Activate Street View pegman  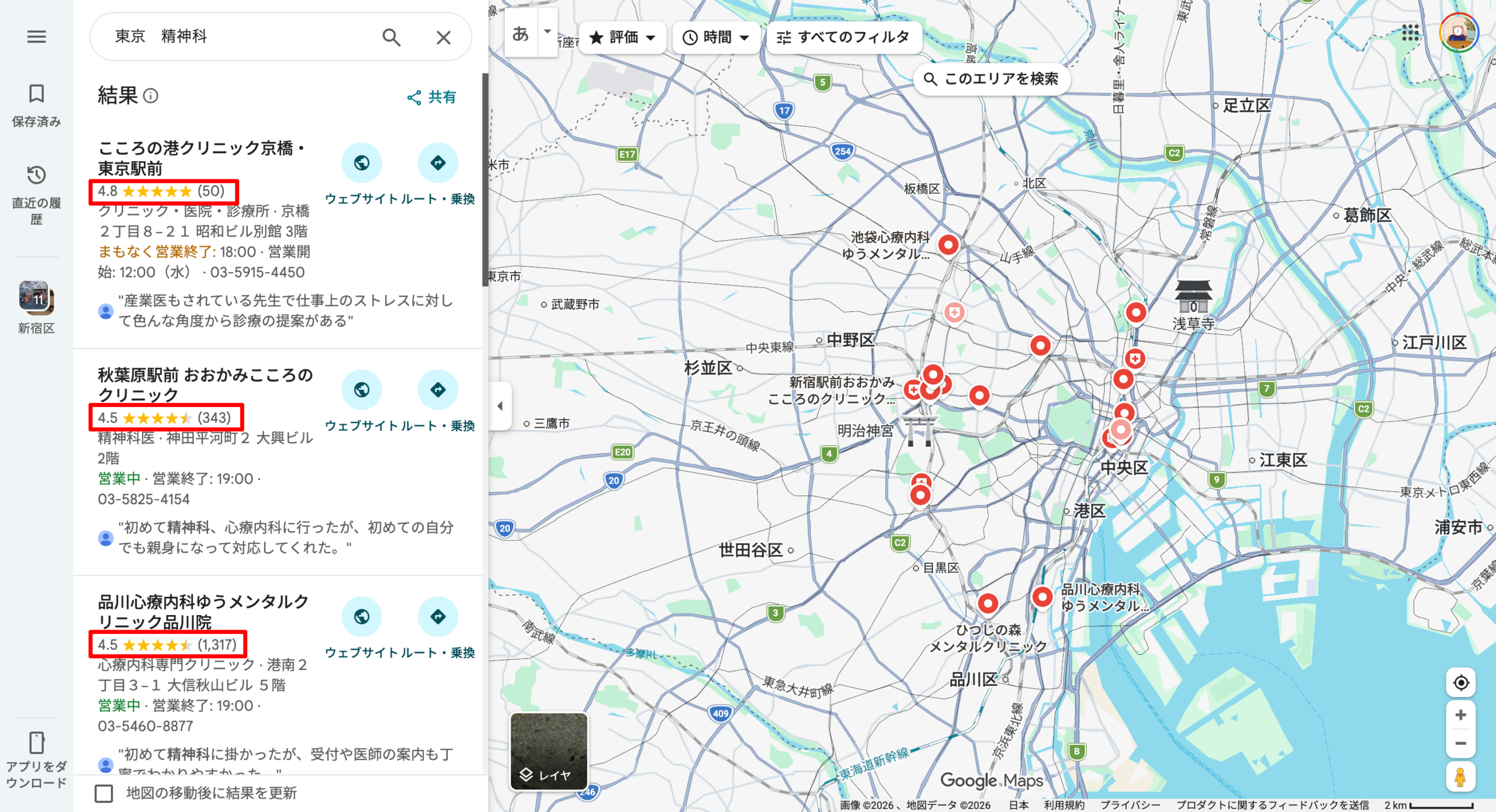coord(1460,777)
